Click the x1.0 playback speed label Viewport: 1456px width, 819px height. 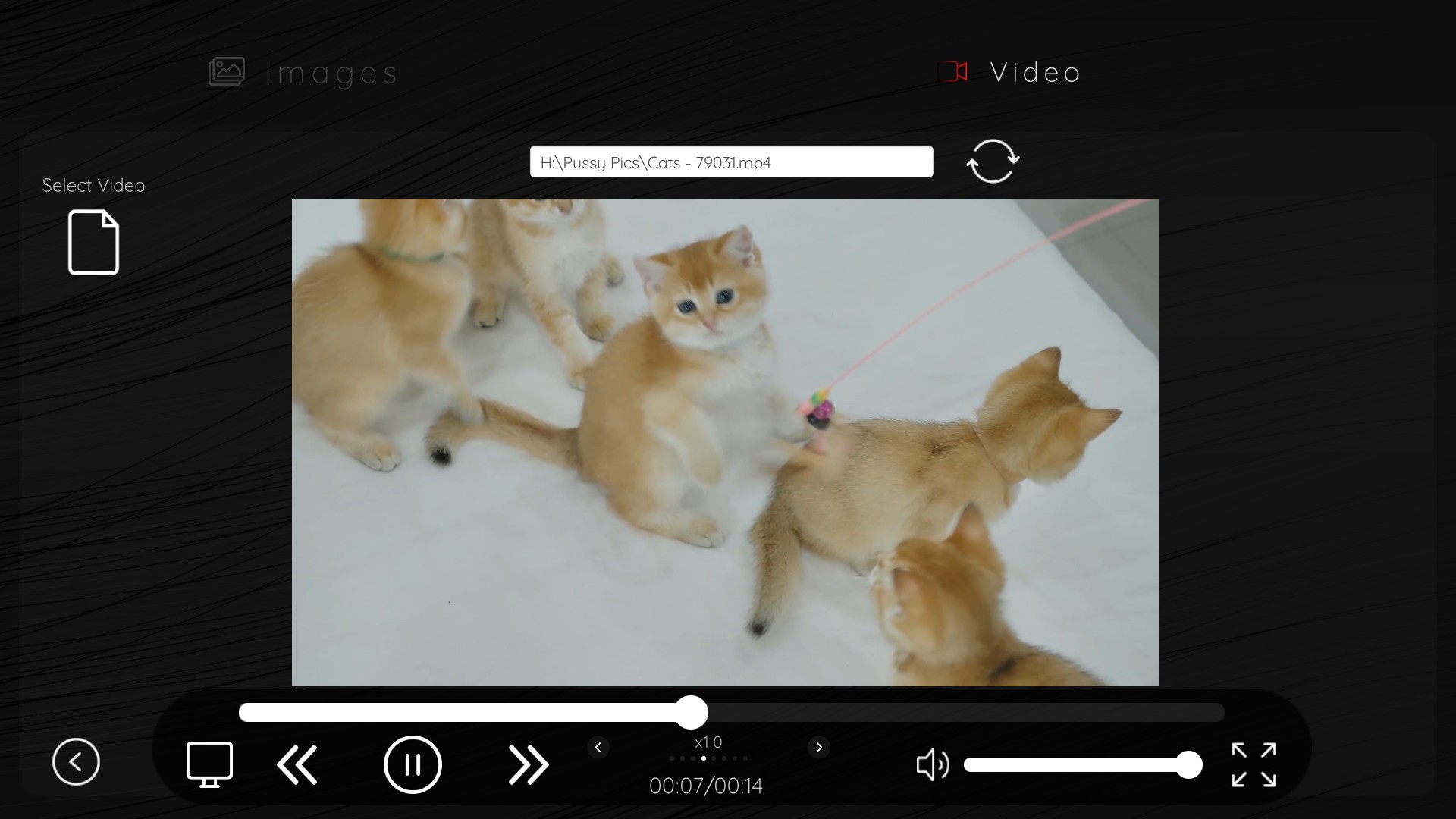[x=708, y=742]
